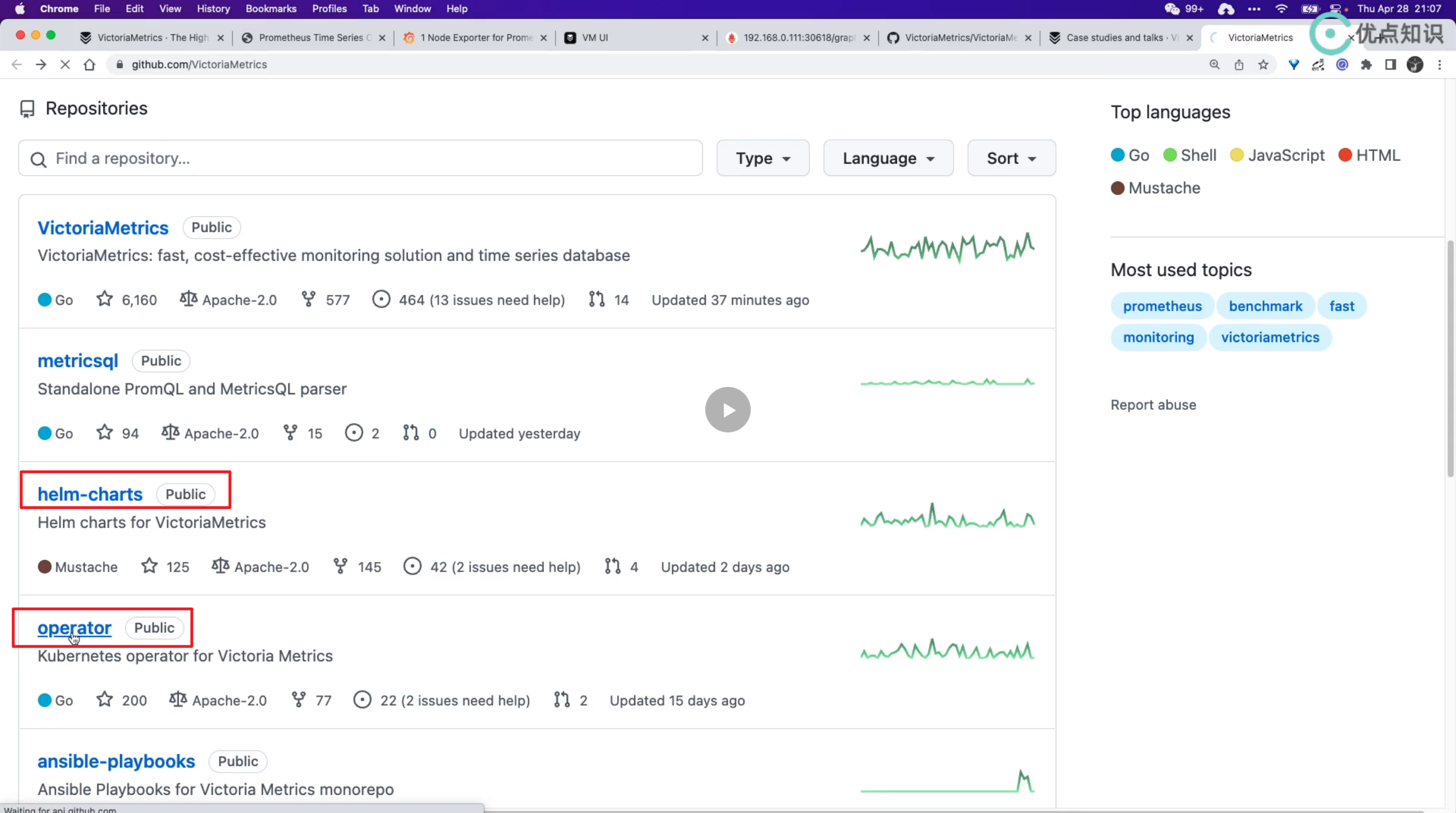Image resolution: width=1456 pixels, height=813 pixels.
Task: Close the VM UI tab
Action: pyautogui.click(x=705, y=38)
